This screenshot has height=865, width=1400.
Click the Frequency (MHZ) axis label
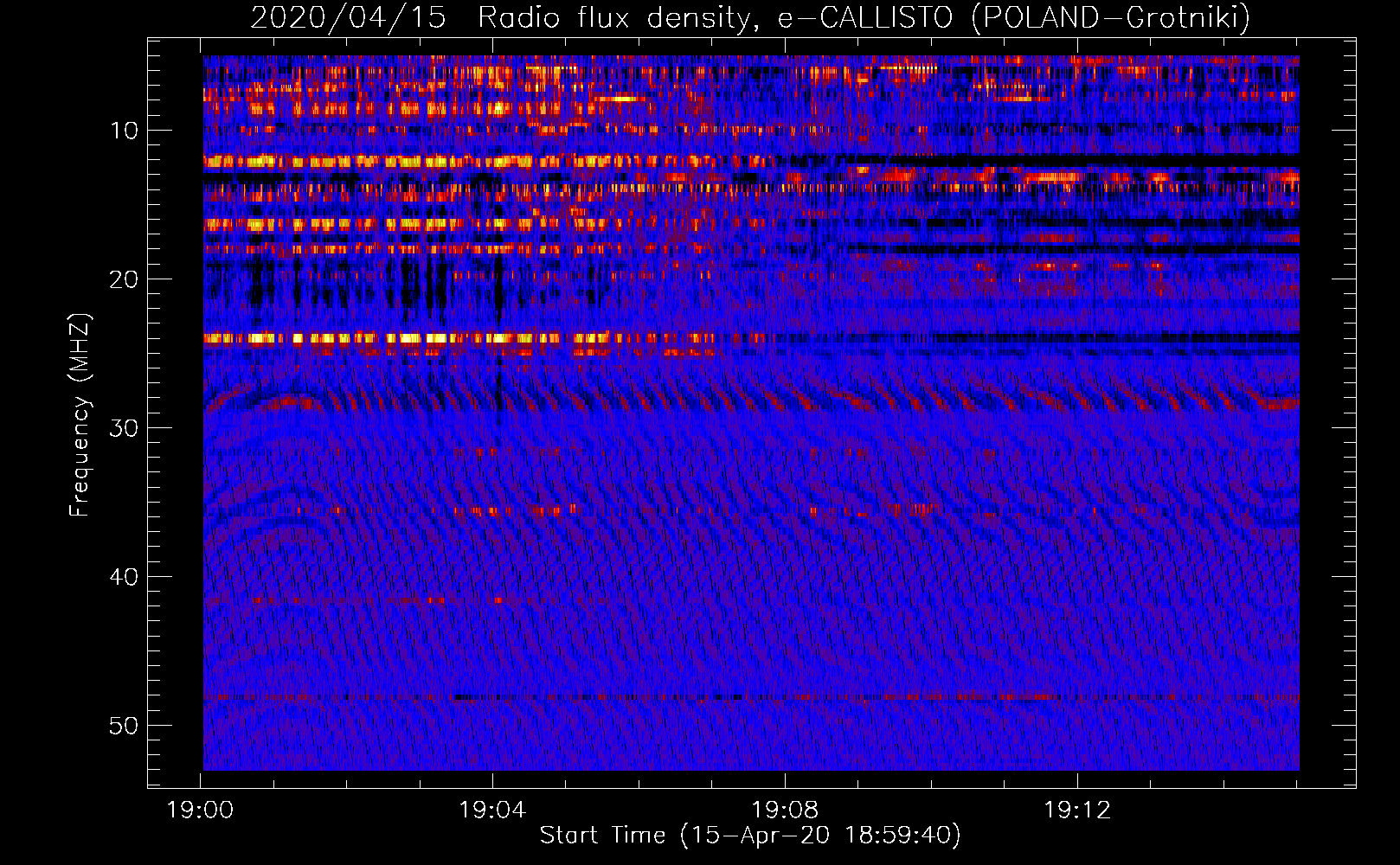79,415
